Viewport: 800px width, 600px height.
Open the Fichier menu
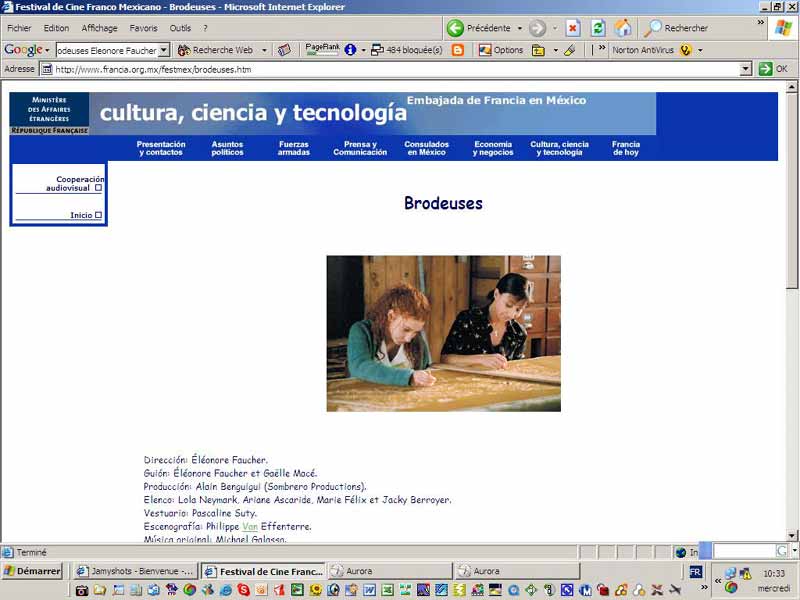[x=17, y=28]
